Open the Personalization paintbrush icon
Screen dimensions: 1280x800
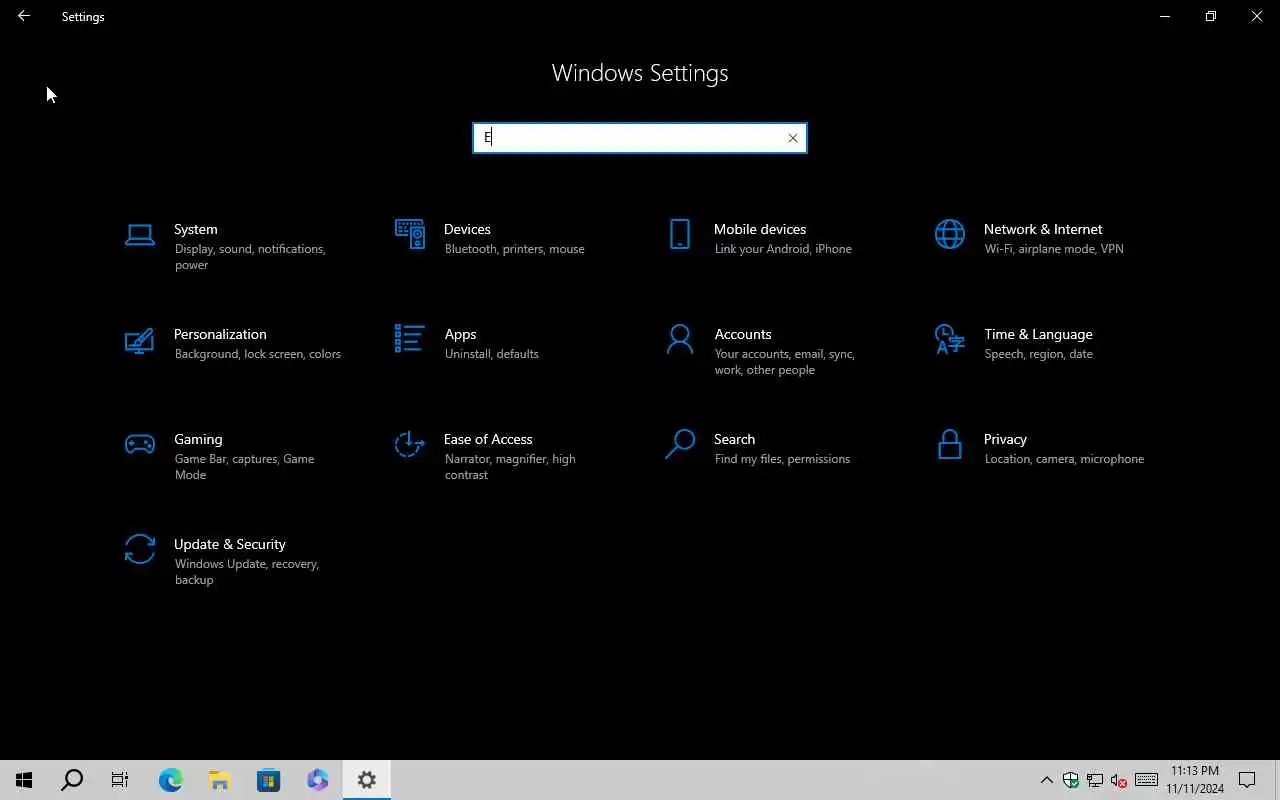point(140,340)
